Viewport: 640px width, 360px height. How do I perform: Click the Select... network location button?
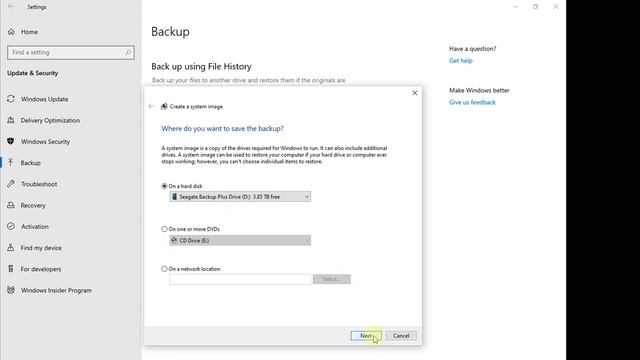click(x=331, y=279)
